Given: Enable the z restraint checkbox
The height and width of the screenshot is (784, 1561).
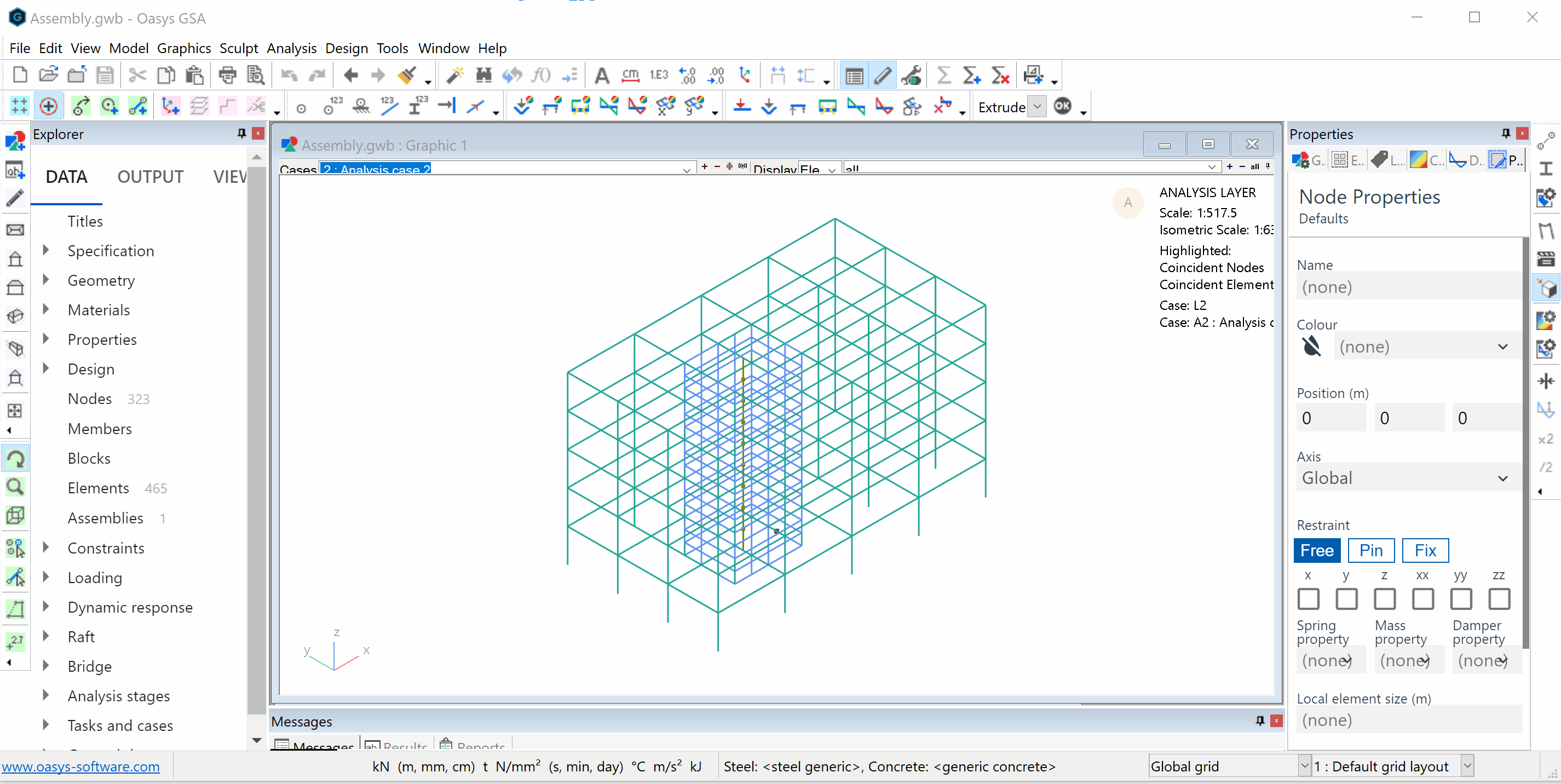Looking at the screenshot, I should pyautogui.click(x=1384, y=598).
